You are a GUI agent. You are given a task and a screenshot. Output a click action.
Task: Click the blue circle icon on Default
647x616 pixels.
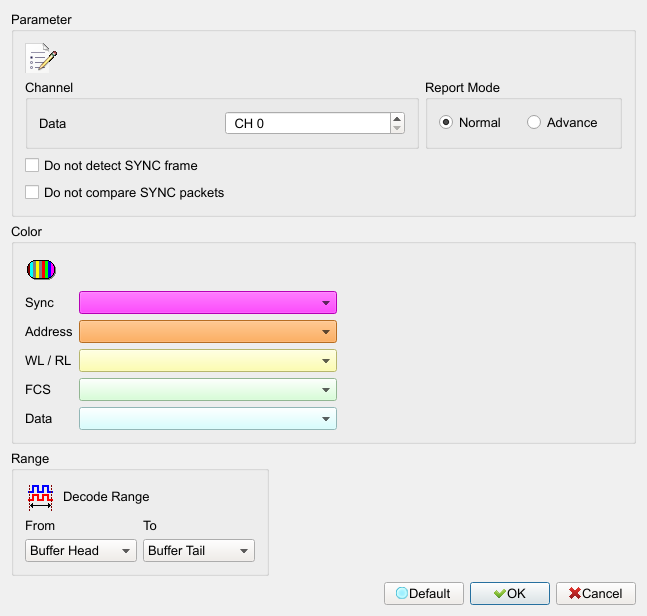pos(401,593)
